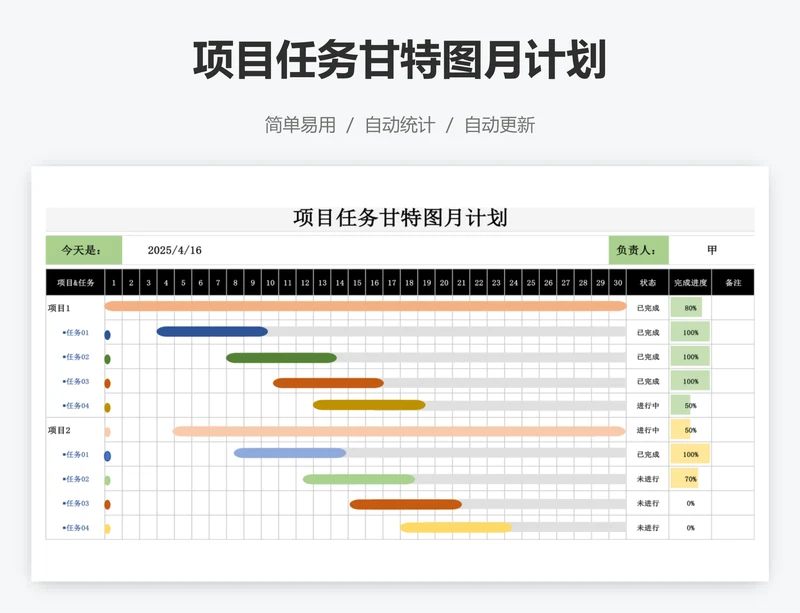Screen dimensions: 800x613
Task: Open 任务02 link under 项目2
Action: click(76, 479)
